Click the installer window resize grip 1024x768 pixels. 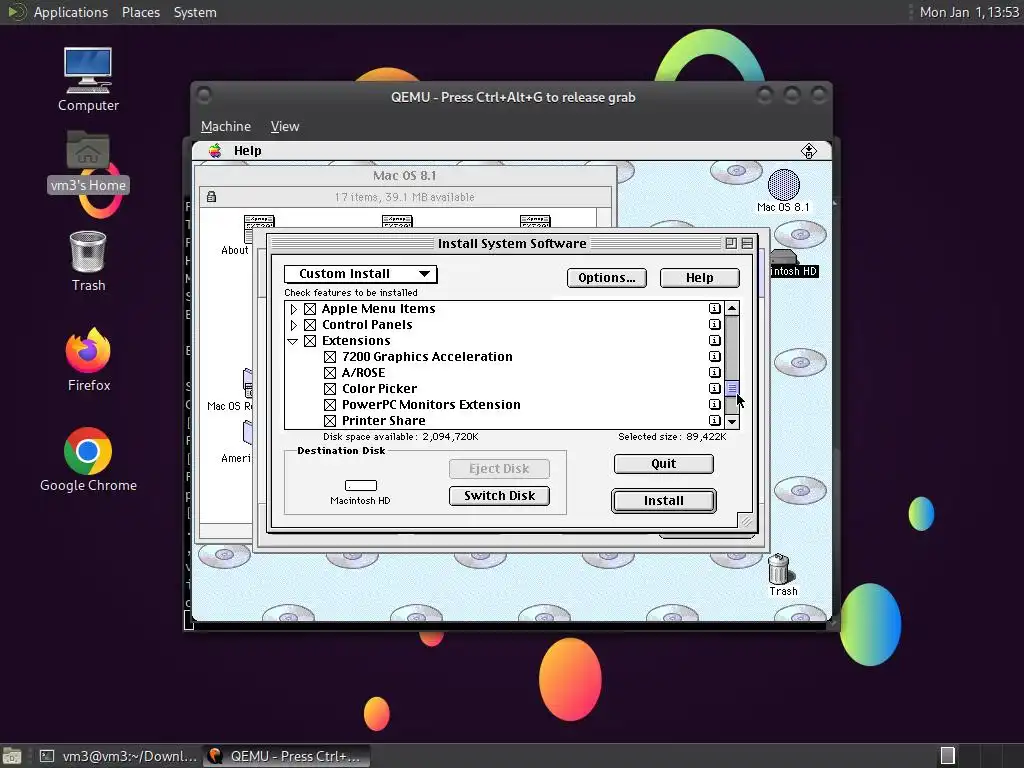pyautogui.click(x=746, y=520)
